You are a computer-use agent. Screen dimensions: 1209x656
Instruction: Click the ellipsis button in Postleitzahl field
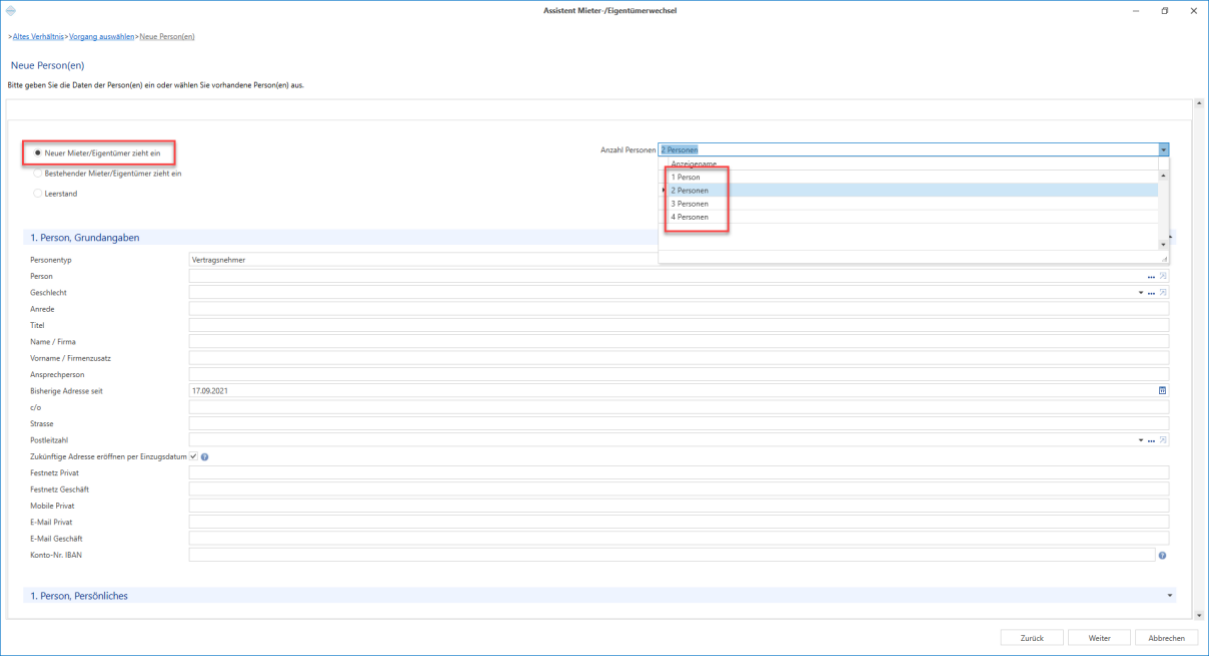point(1151,440)
